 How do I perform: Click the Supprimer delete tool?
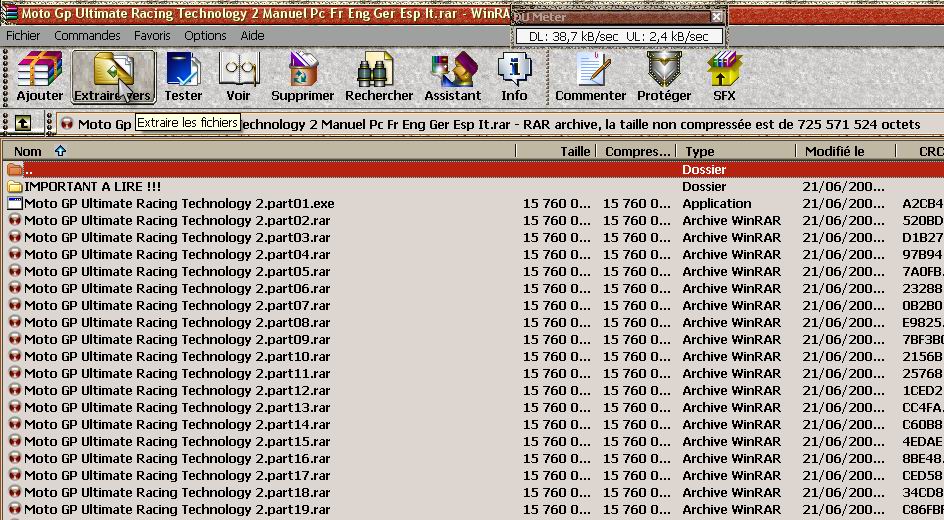tap(302, 76)
